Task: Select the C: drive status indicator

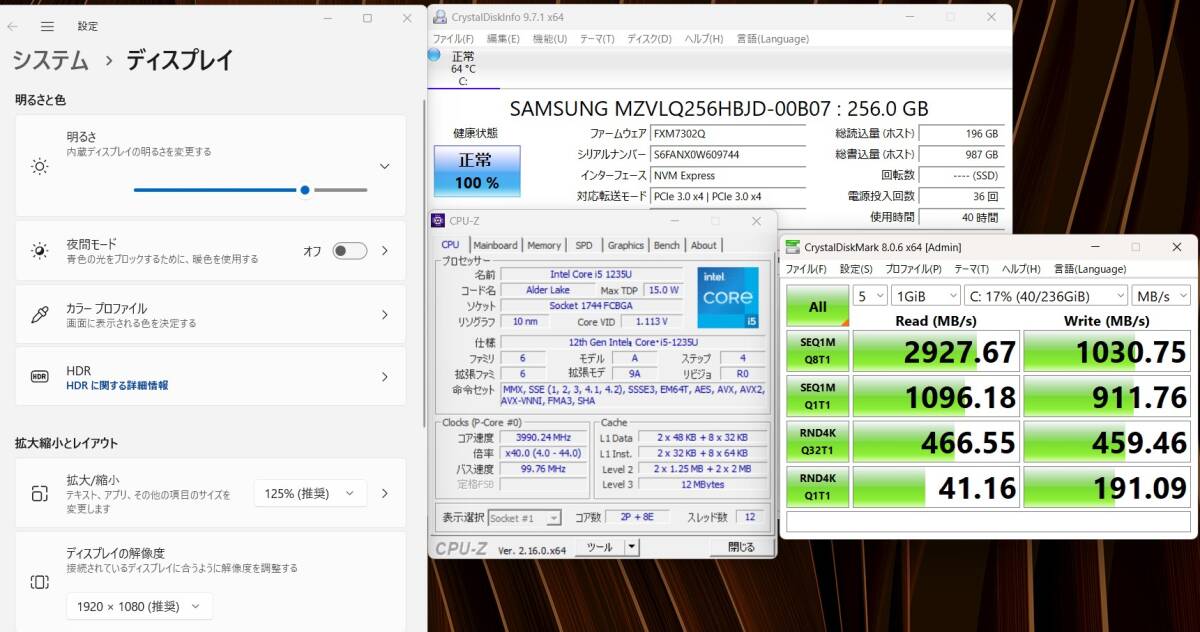Action: point(462,69)
